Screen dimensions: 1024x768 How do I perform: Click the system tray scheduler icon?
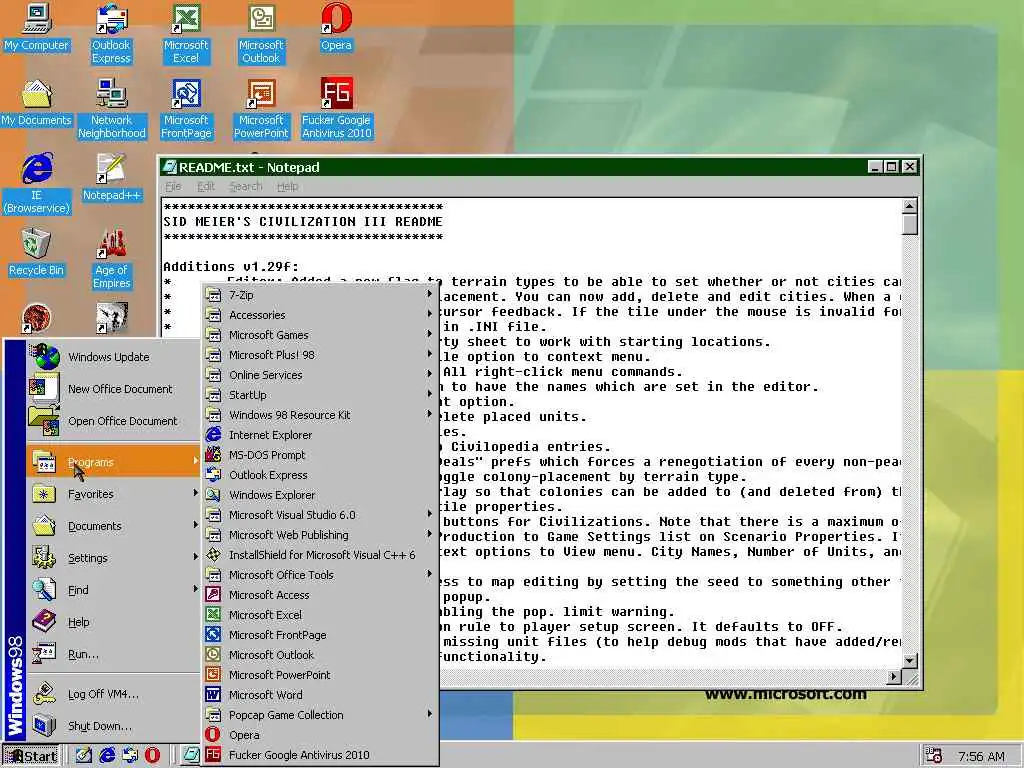934,756
